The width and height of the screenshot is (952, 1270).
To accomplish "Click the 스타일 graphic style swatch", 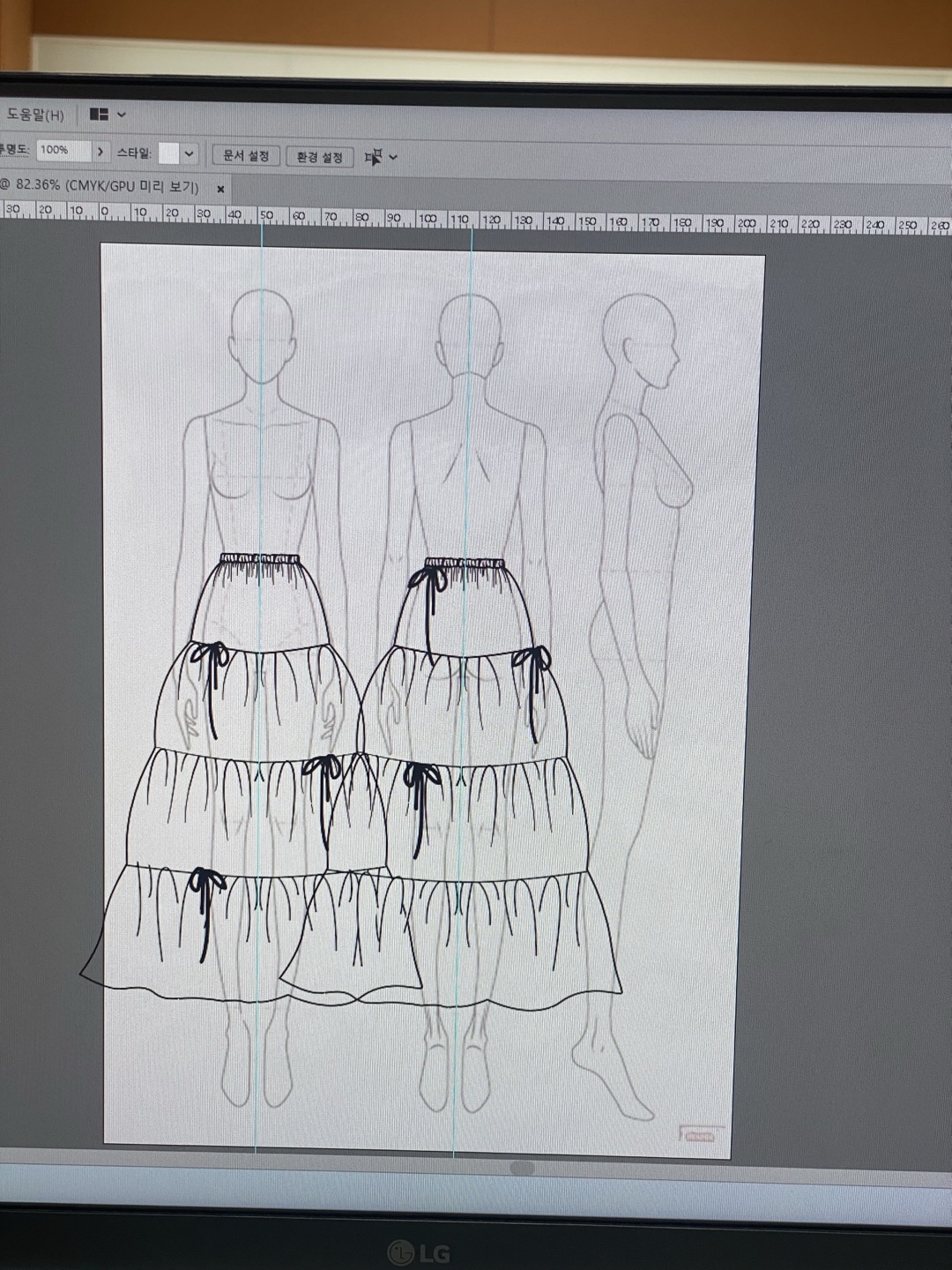I will tap(168, 153).
